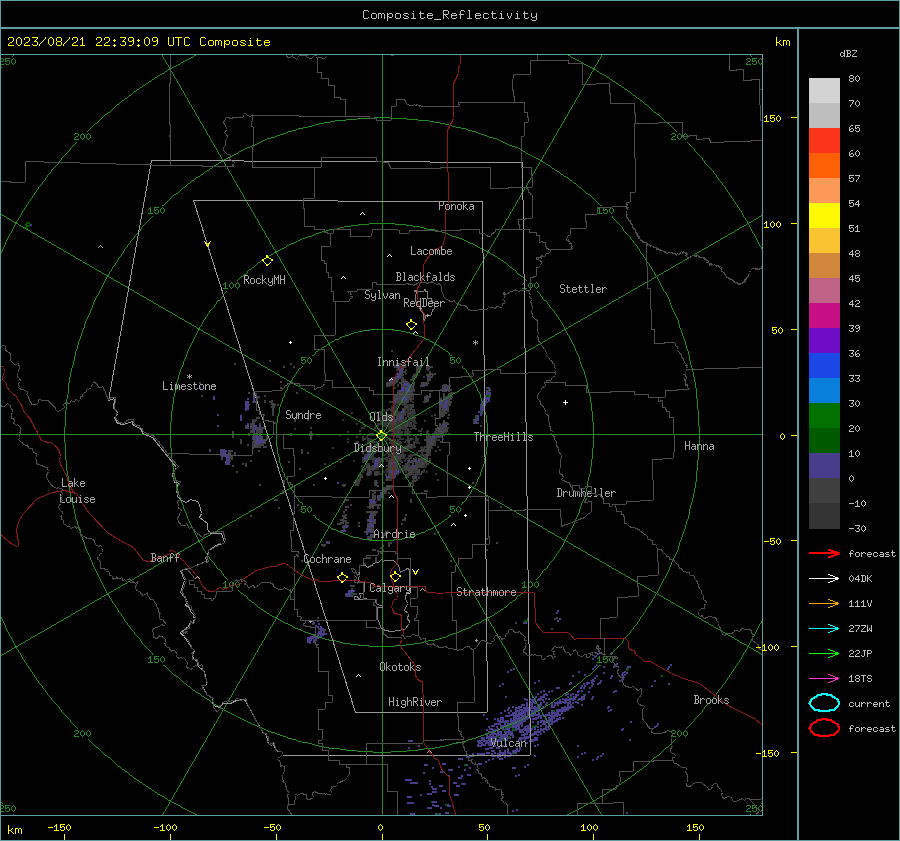Click the Blackfalds city label
900x841 pixels.
click(425, 277)
